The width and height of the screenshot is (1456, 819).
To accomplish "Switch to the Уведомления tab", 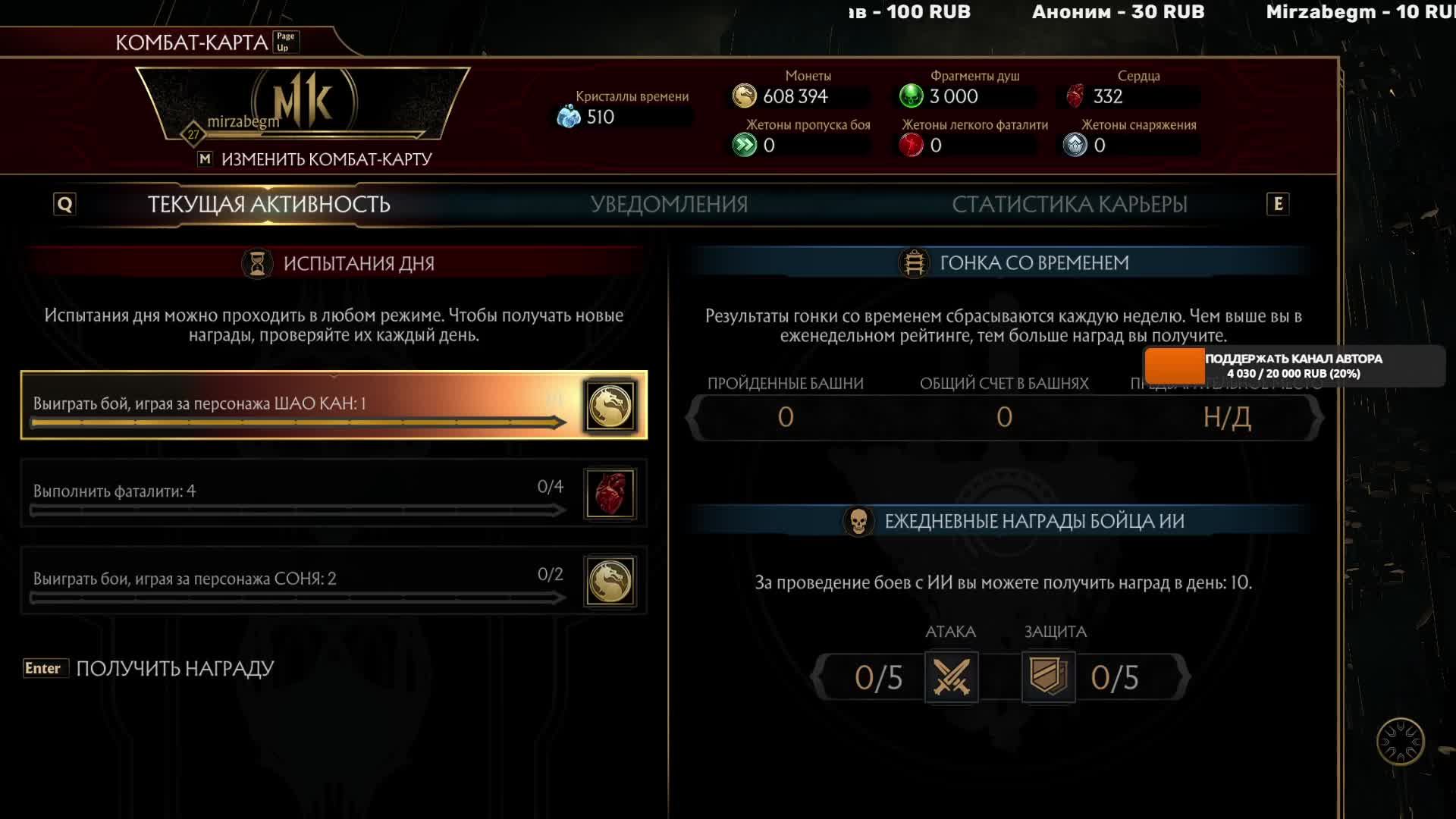I will [x=669, y=204].
